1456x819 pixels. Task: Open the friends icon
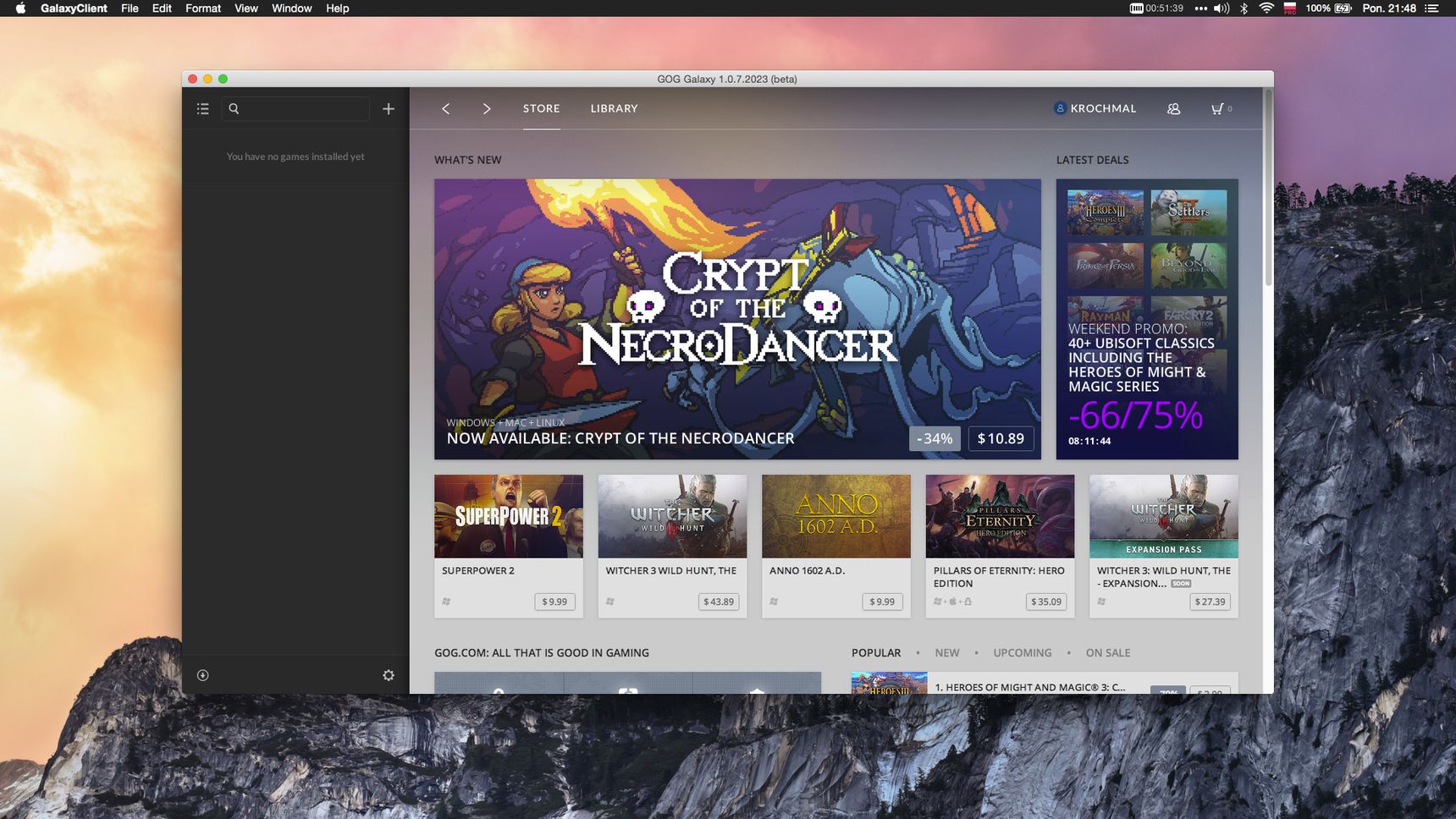(x=1173, y=108)
